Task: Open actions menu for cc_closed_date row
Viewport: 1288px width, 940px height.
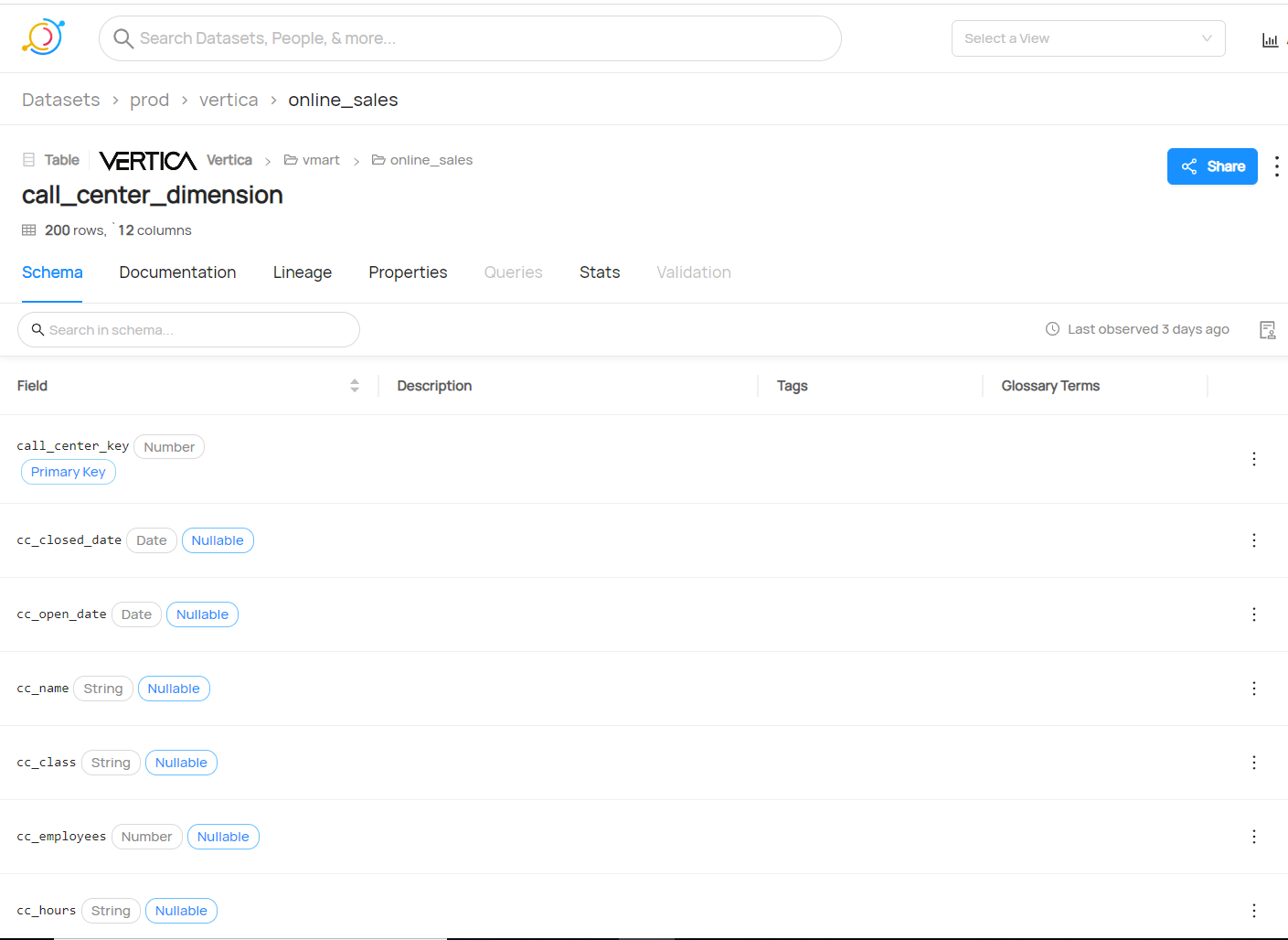Action: pyautogui.click(x=1253, y=540)
